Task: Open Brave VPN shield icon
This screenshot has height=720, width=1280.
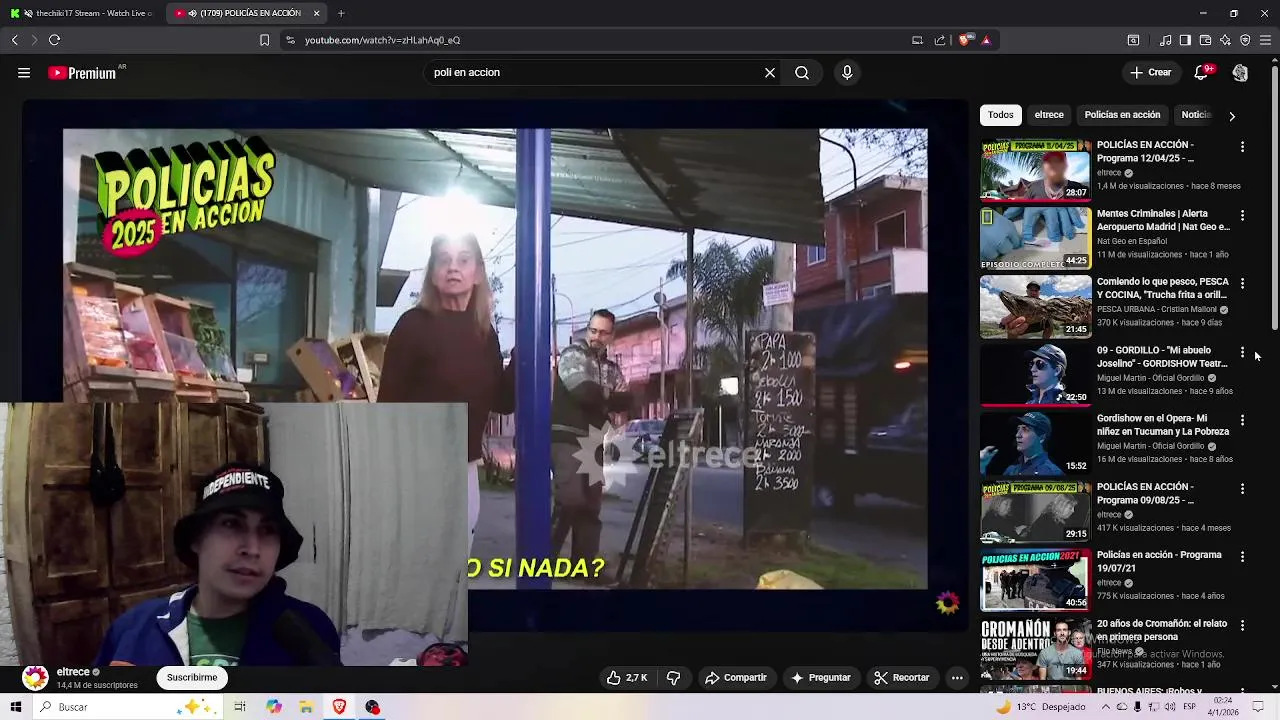Action: pos(1245,40)
